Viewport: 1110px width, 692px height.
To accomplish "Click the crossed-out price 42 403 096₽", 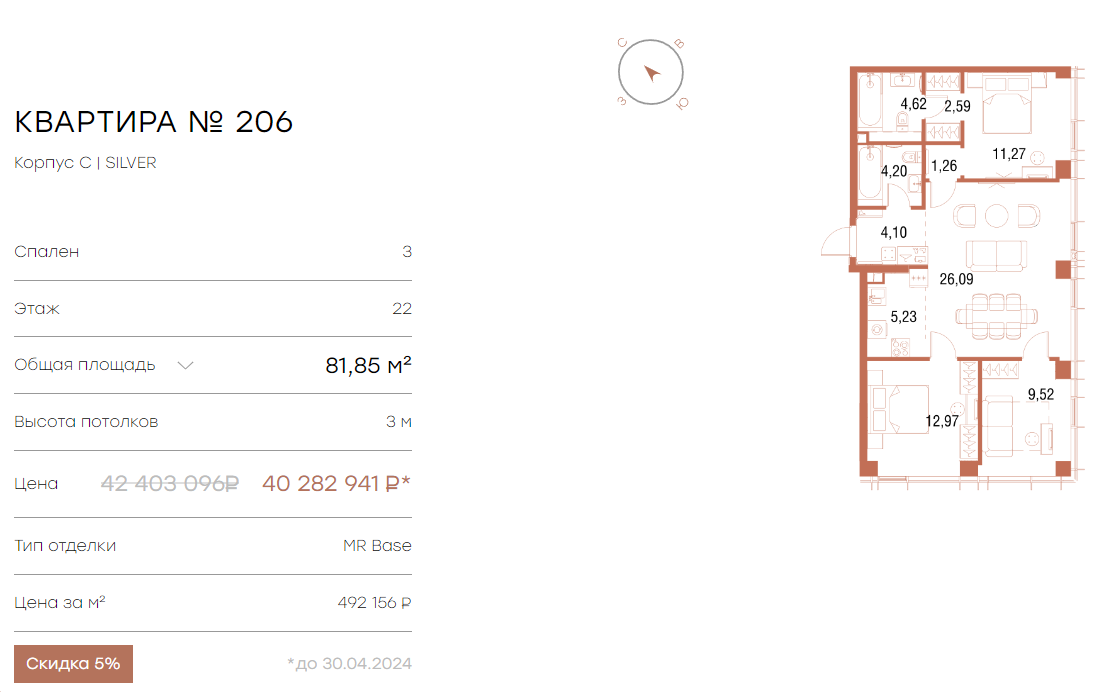I will point(170,484).
